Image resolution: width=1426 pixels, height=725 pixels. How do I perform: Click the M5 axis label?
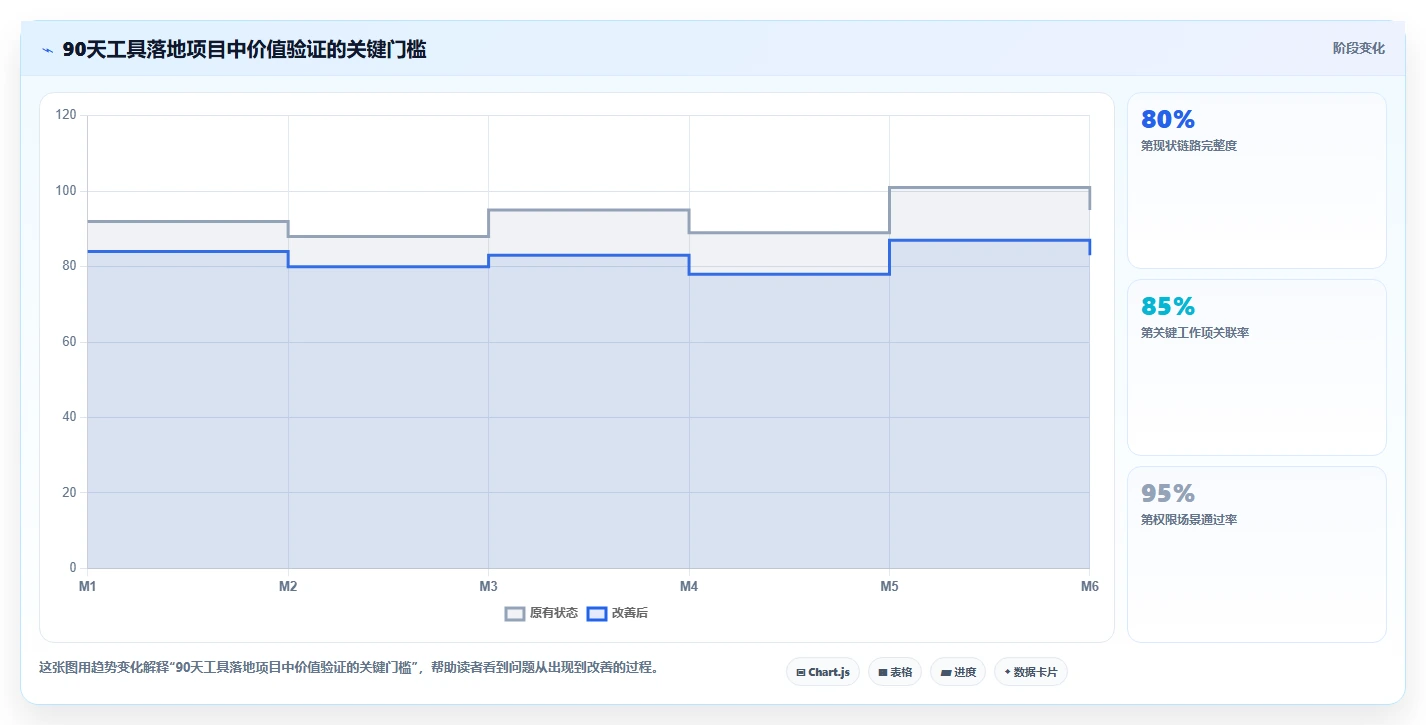pyautogui.click(x=889, y=587)
